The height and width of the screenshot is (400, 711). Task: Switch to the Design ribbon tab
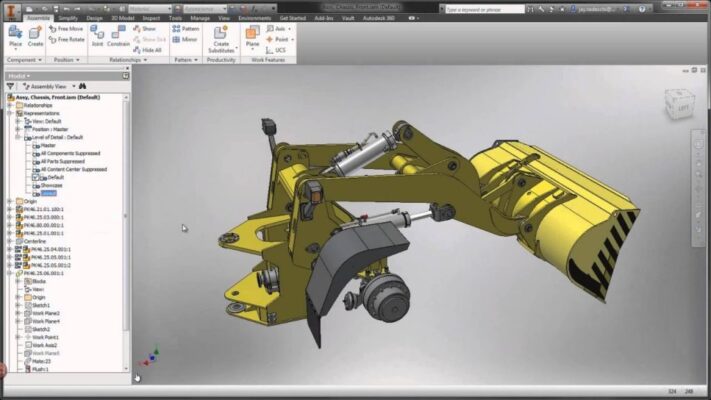(x=94, y=18)
